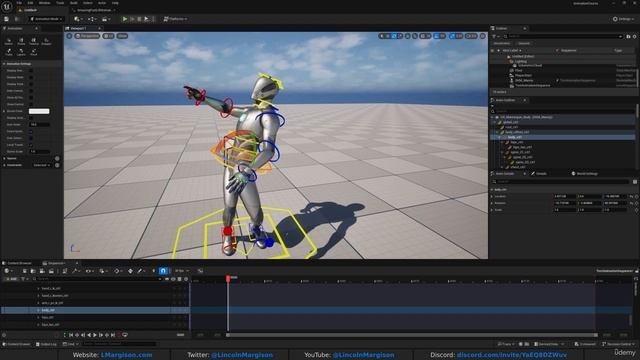Open the Outliner filter icon
640x360 pixels.
[x=495, y=36]
